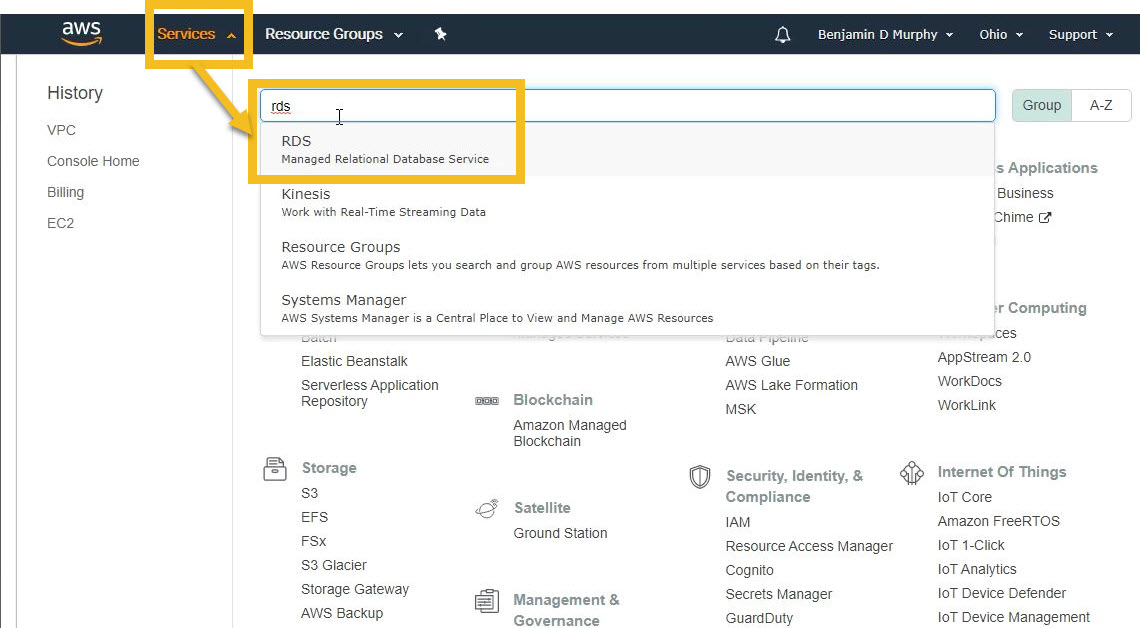Click the pin shortcuts icon
Screen dimensions: 1140x628
440,33
